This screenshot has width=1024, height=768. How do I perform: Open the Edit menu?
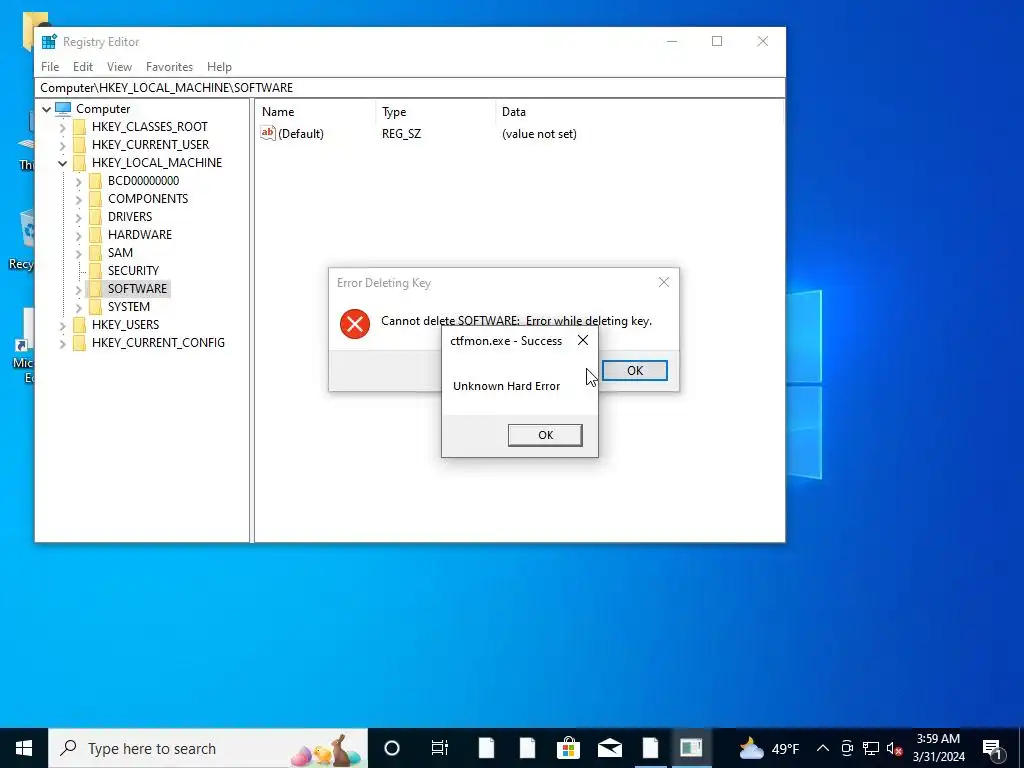click(82, 67)
